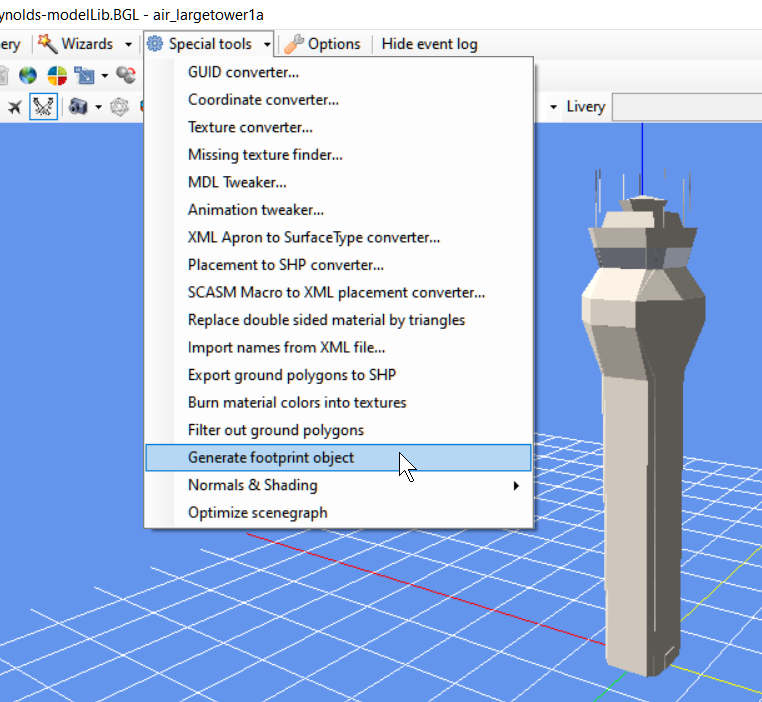Image resolution: width=762 pixels, height=702 pixels.
Task: Open the camera icon dropdown arrow
Action: pos(98,107)
